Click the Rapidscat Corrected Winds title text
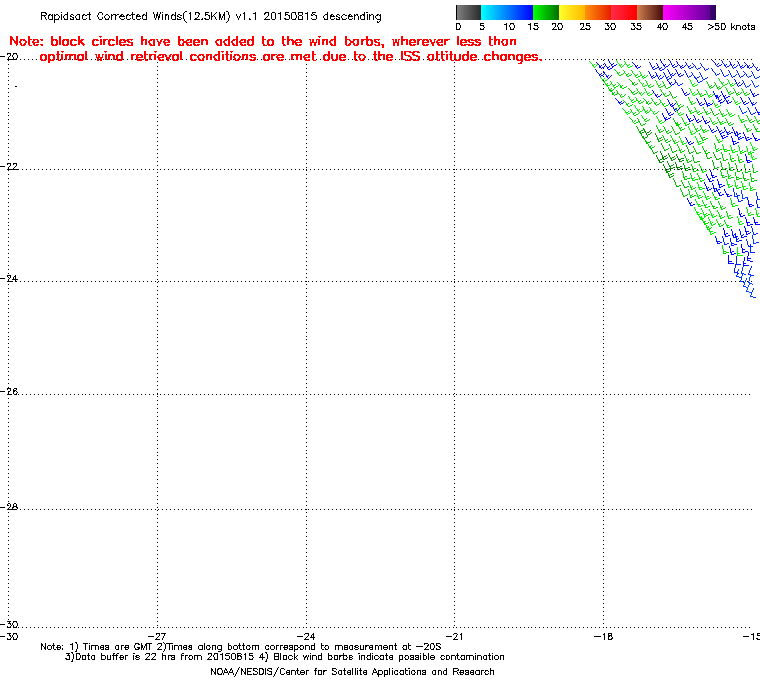The image size is (760, 688). pos(211,16)
